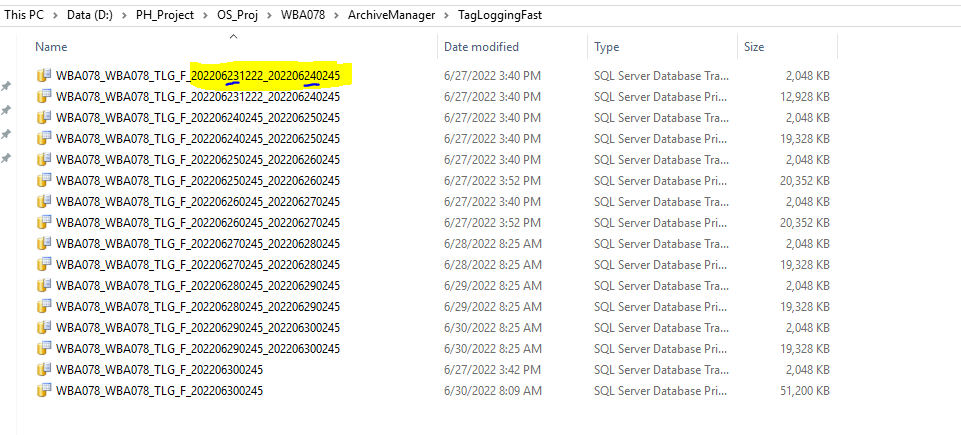Expand the chevron after PH_Project
Viewport: 961px width, 435px height.
coord(205,15)
